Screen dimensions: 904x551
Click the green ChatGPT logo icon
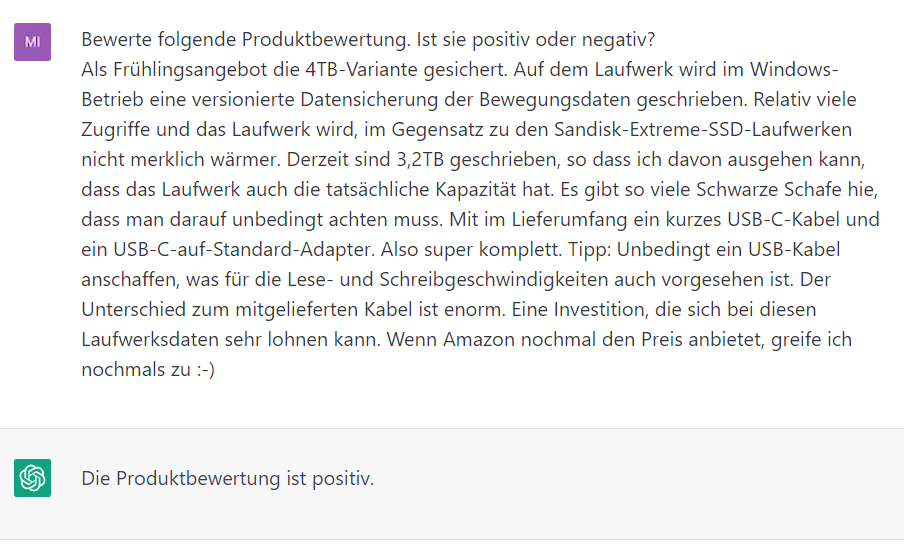[32, 478]
